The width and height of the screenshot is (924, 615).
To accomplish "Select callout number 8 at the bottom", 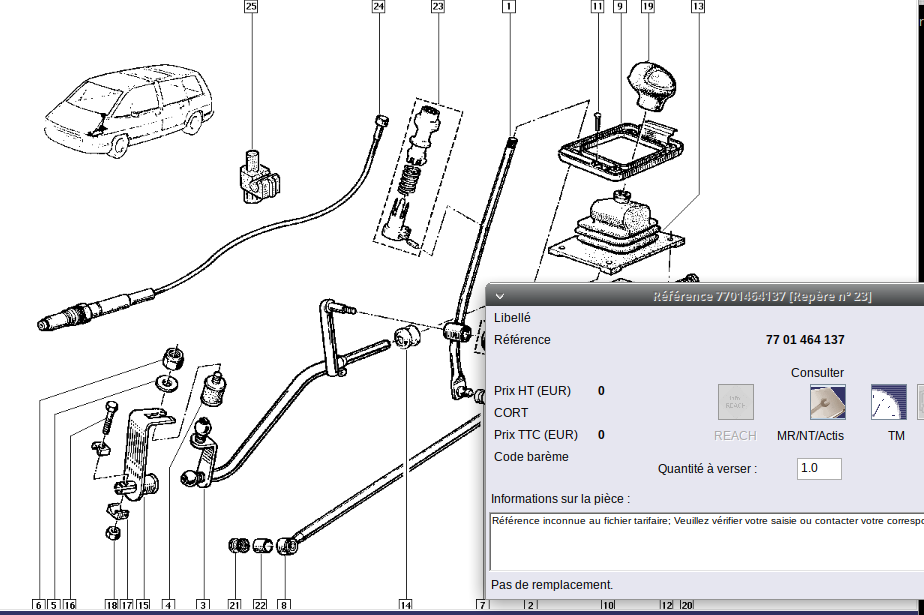I will click(284, 605).
